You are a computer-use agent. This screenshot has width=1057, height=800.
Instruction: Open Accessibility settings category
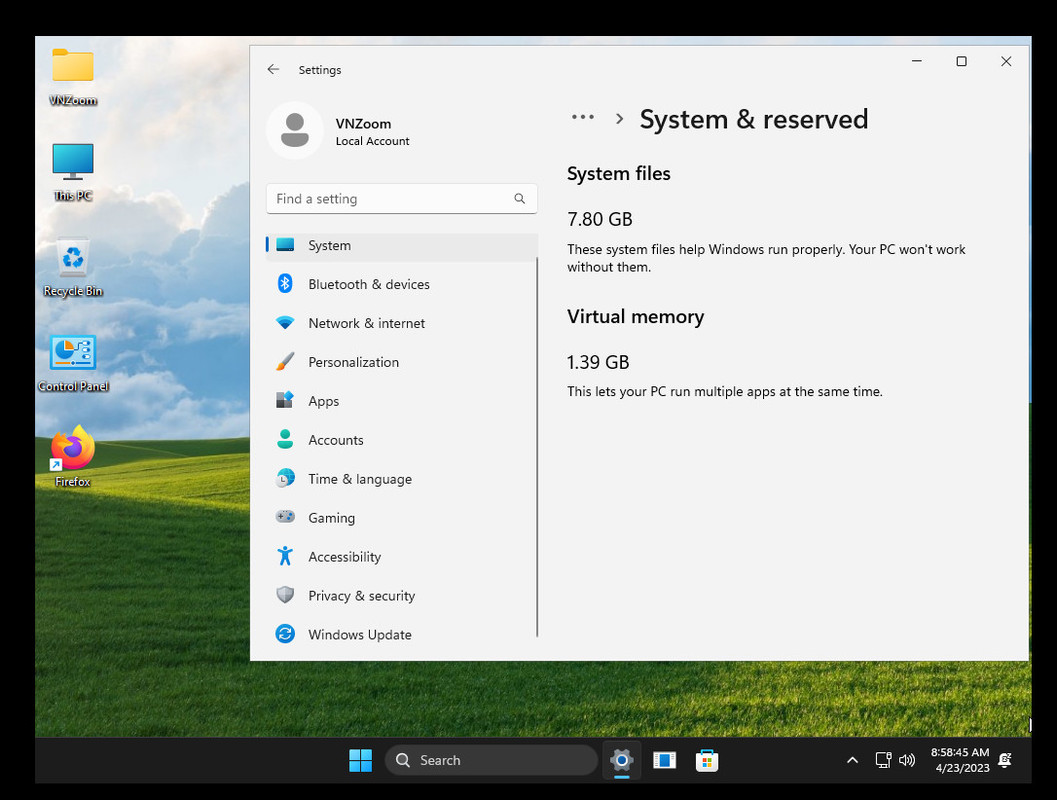pyautogui.click(x=402, y=557)
